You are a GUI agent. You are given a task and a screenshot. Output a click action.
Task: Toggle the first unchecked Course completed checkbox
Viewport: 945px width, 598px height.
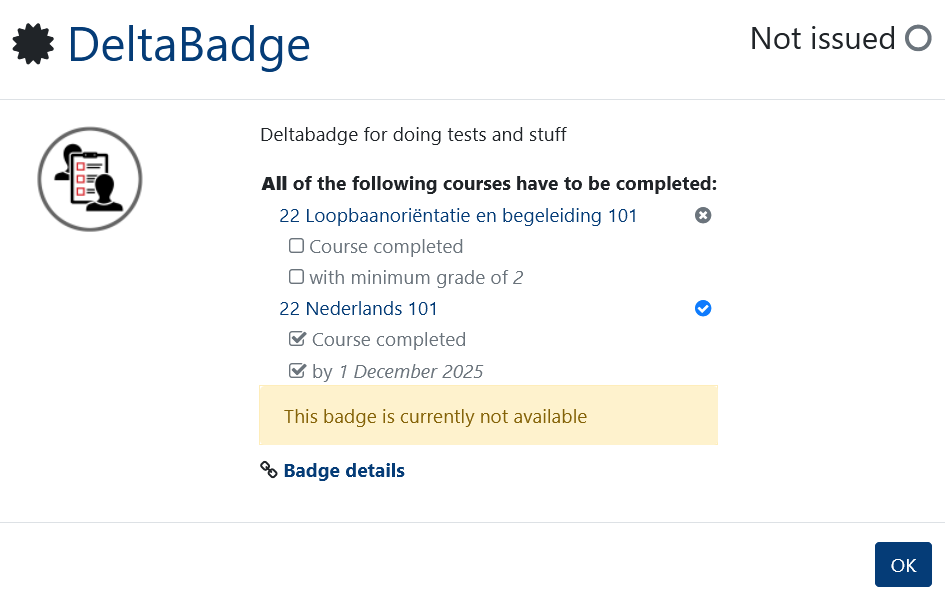(x=296, y=246)
